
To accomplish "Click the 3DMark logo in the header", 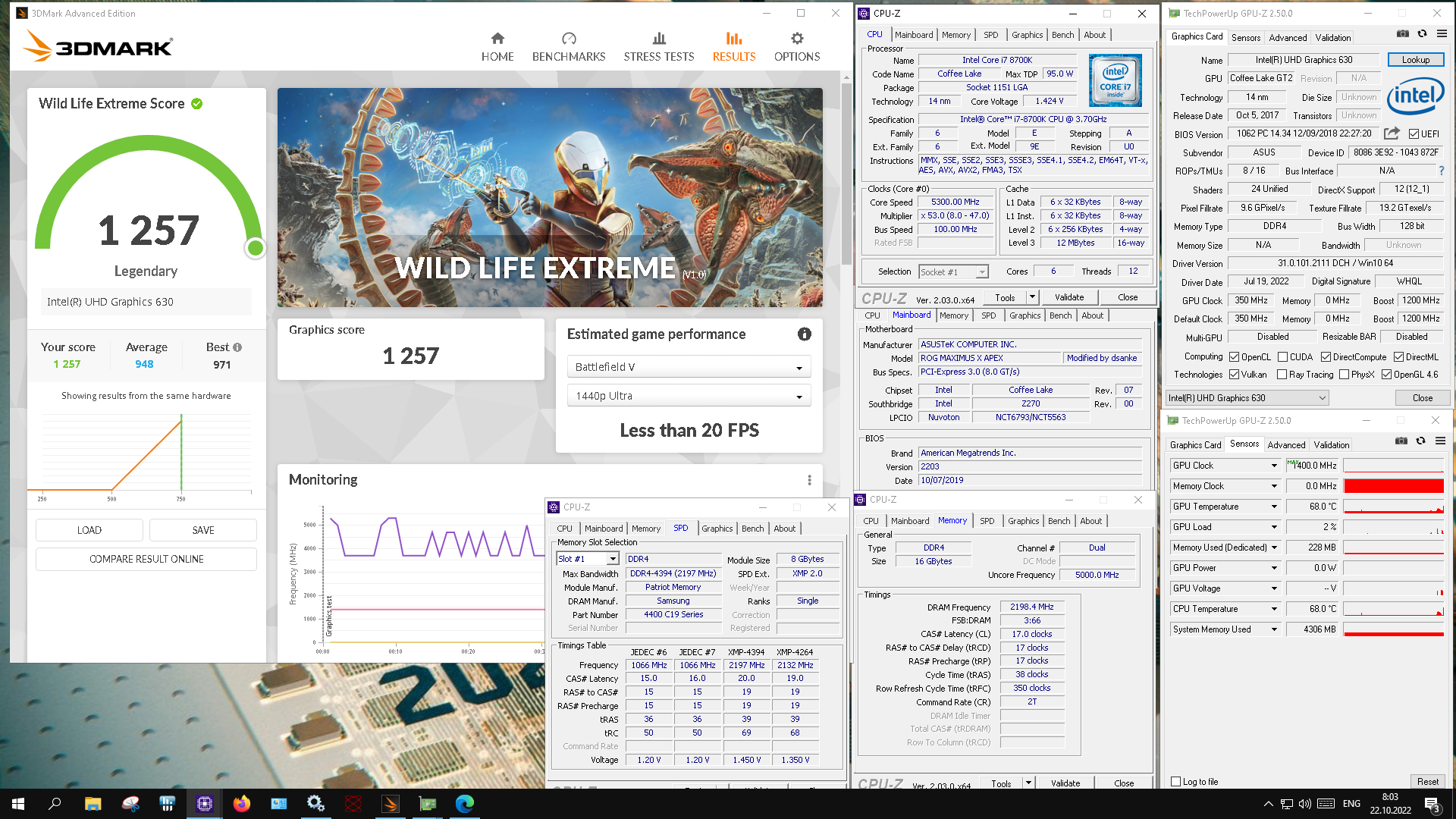I will pos(99,46).
